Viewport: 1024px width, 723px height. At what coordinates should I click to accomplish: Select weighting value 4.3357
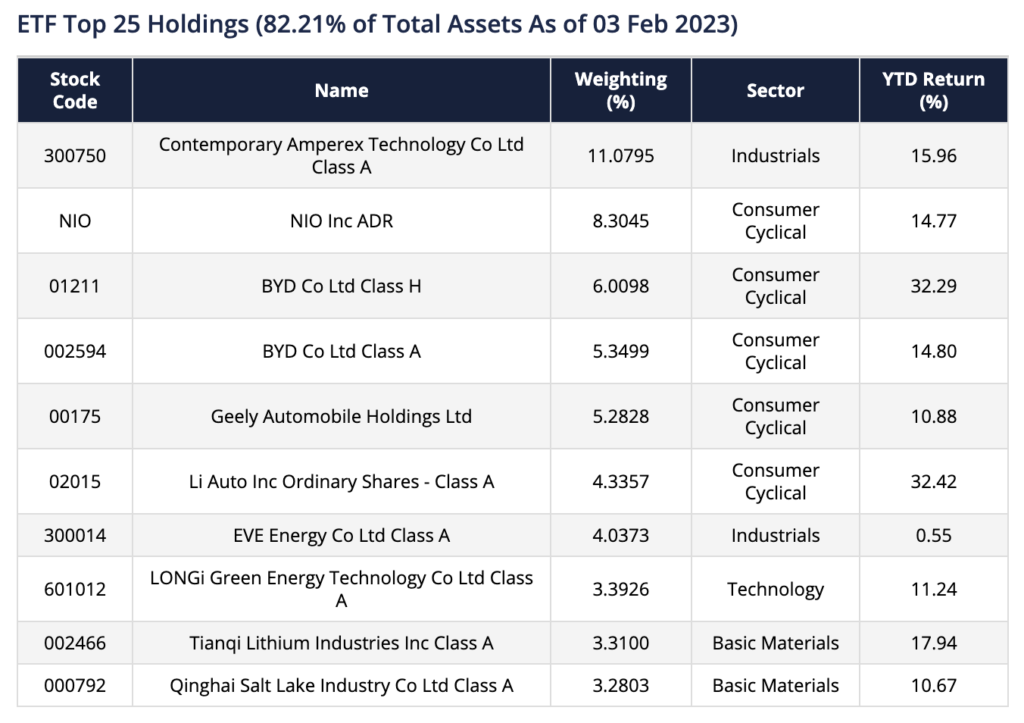(620, 482)
